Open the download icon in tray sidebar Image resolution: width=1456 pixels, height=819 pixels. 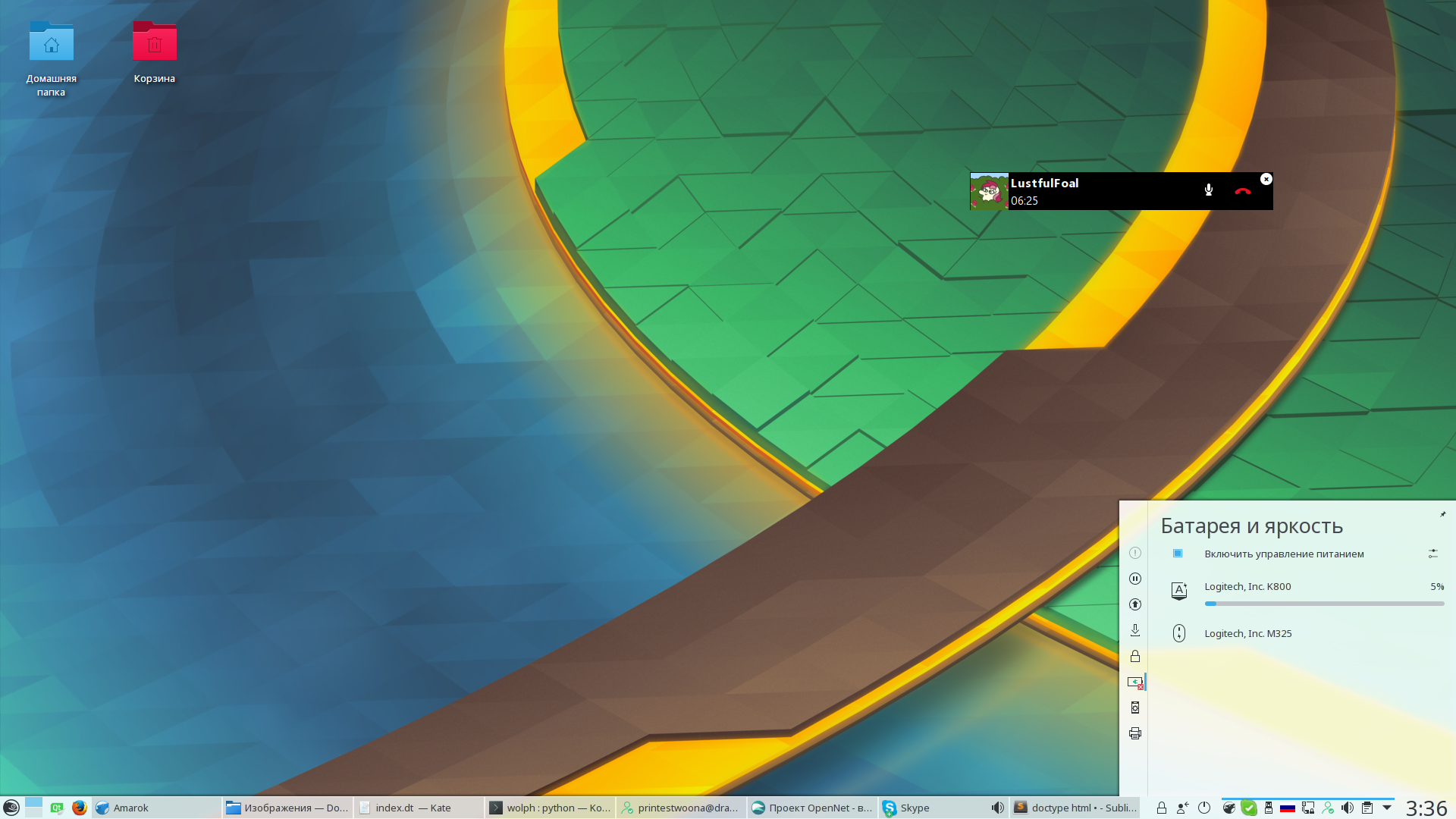click(1135, 630)
